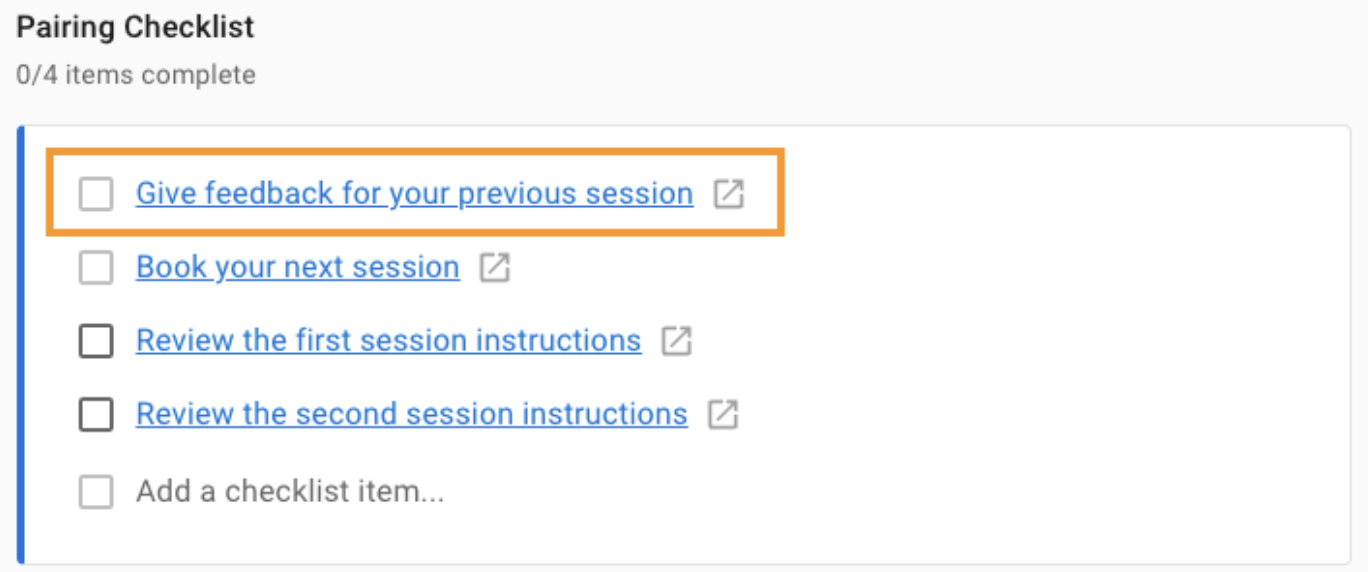Click the Add a checklist item field

(290, 492)
